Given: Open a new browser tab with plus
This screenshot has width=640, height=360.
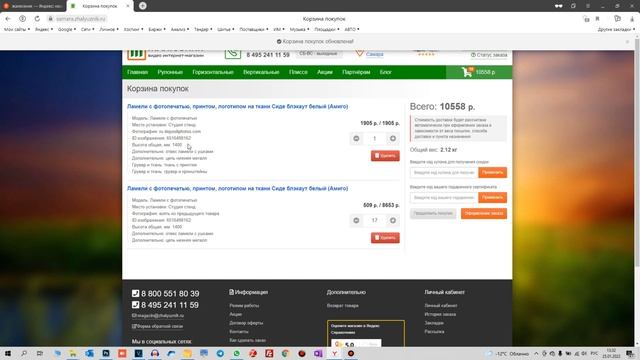Looking at the screenshot, I should point(142,6).
